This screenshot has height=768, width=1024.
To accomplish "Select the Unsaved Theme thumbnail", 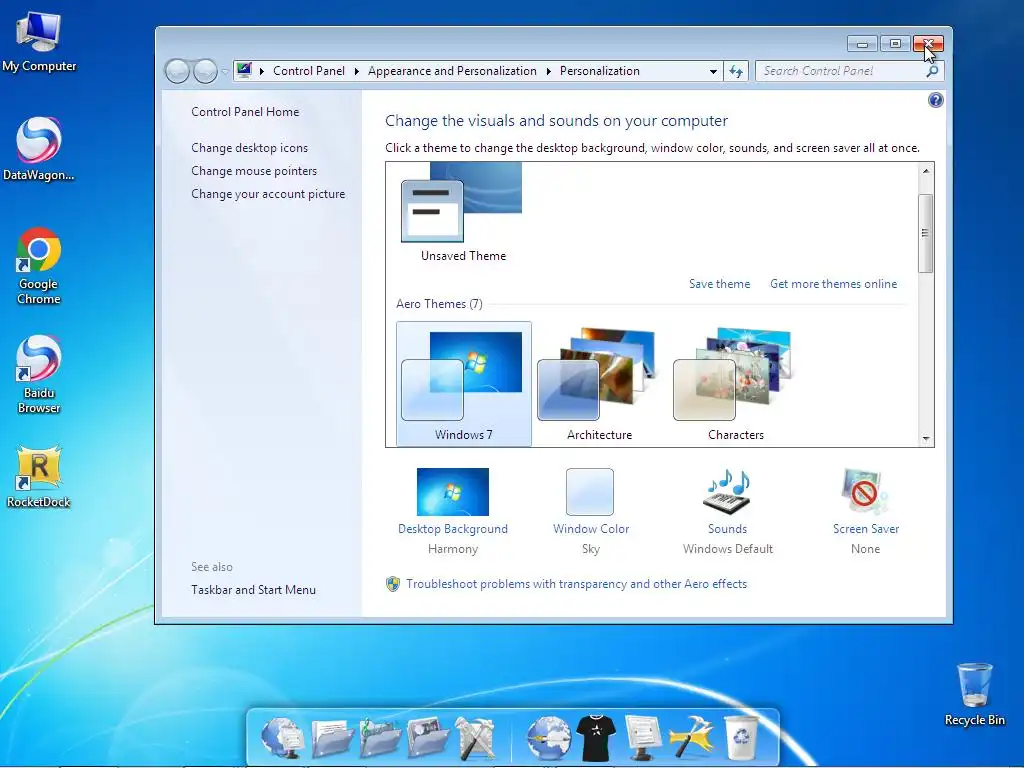I will point(463,213).
